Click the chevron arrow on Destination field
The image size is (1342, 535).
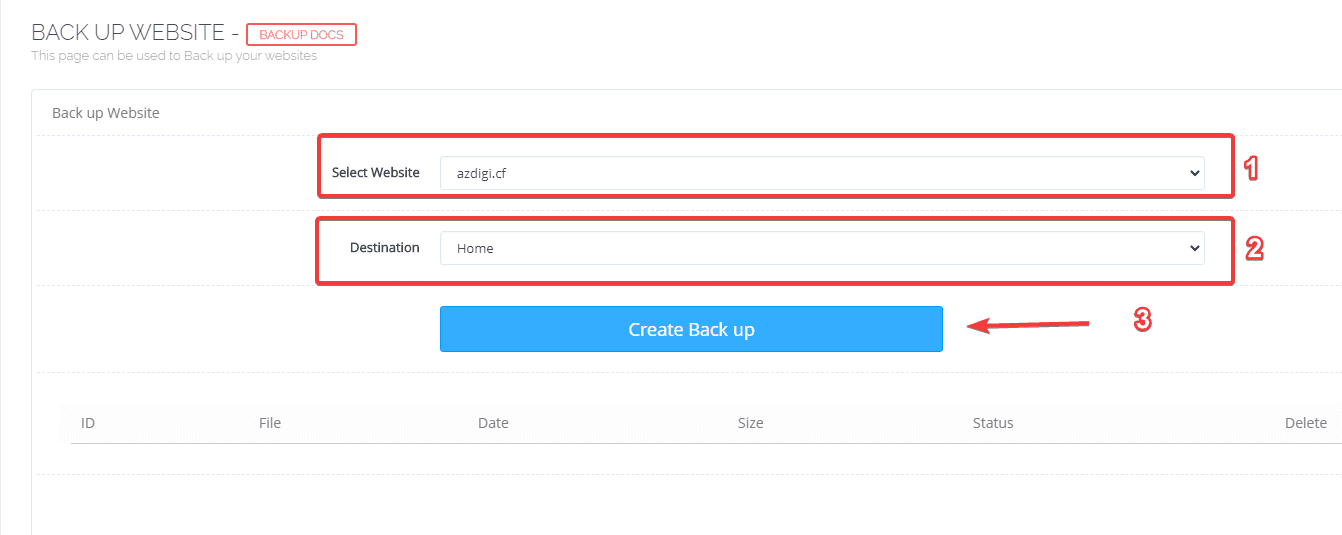(1194, 248)
